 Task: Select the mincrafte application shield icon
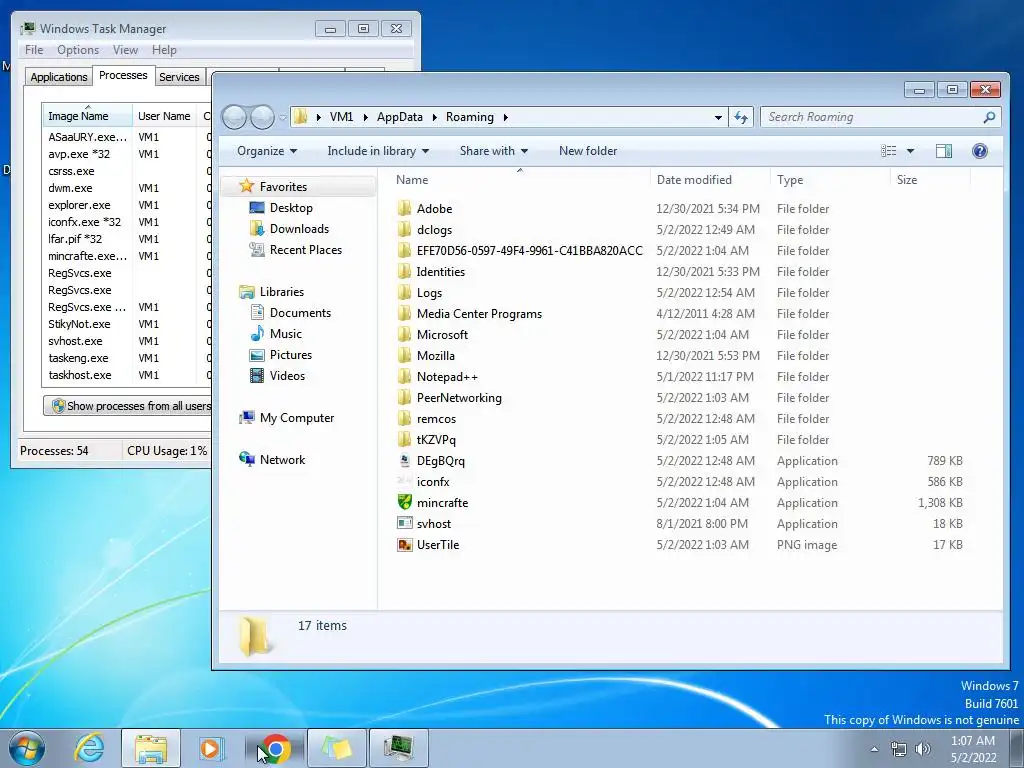point(405,502)
